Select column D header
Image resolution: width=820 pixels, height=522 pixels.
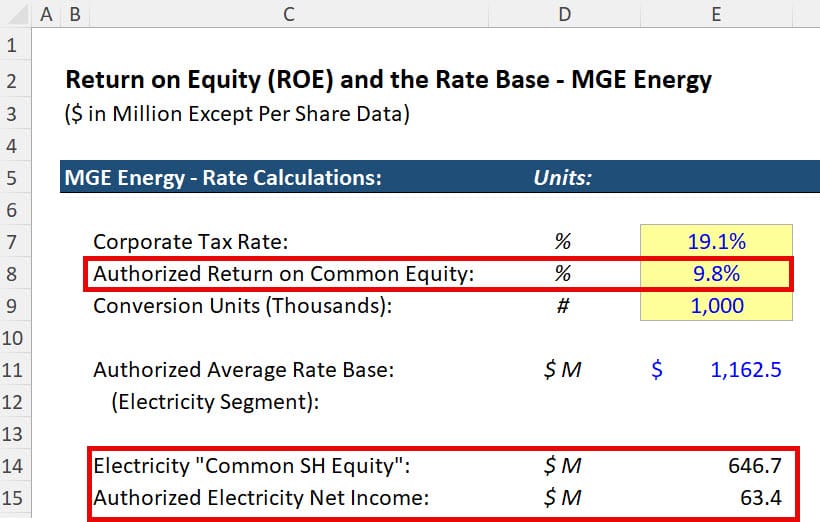click(x=564, y=14)
